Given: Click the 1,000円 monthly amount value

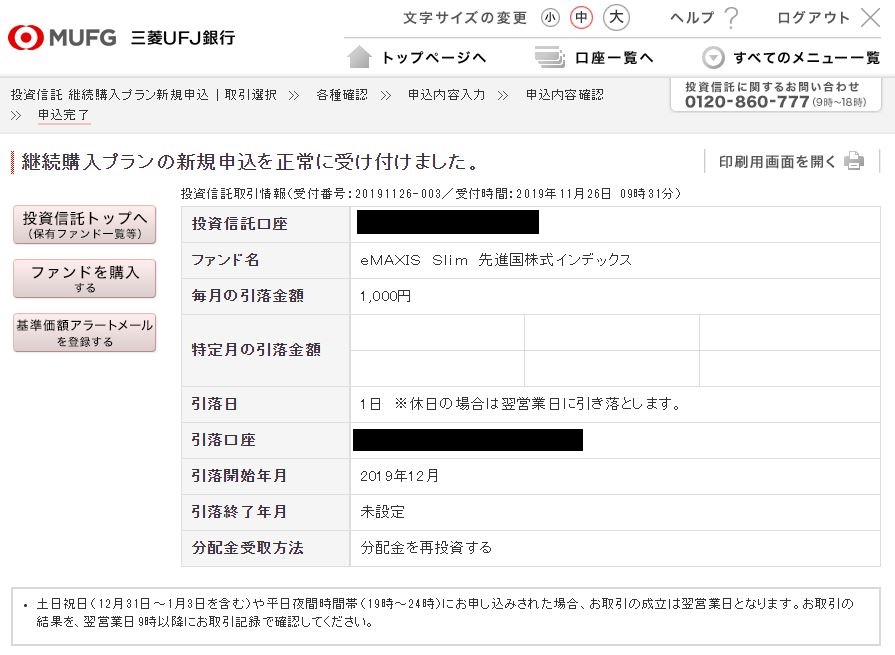Looking at the screenshot, I should coord(385,296).
